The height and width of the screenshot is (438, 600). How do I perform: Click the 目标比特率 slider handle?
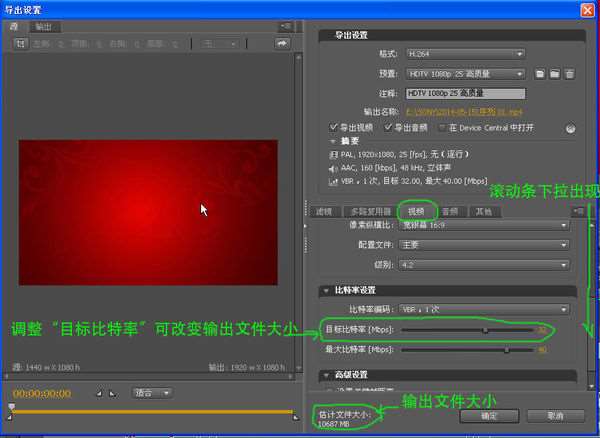pyautogui.click(x=485, y=330)
